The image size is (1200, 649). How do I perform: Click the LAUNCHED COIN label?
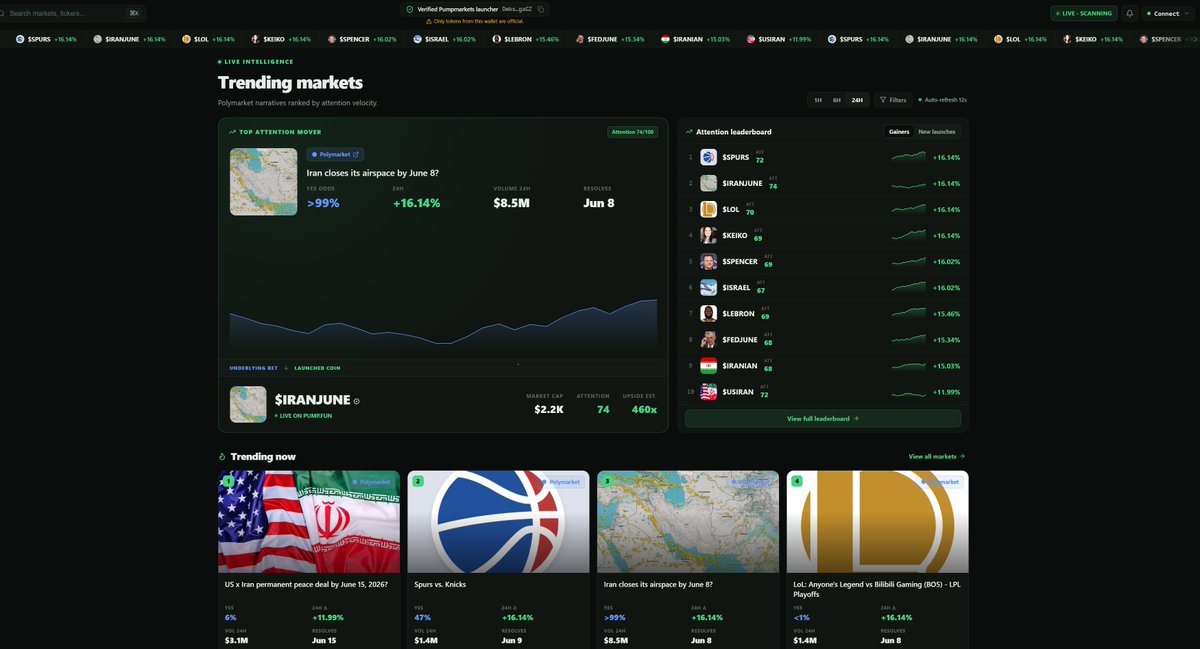pyautogui.click(x=317, y=368)
